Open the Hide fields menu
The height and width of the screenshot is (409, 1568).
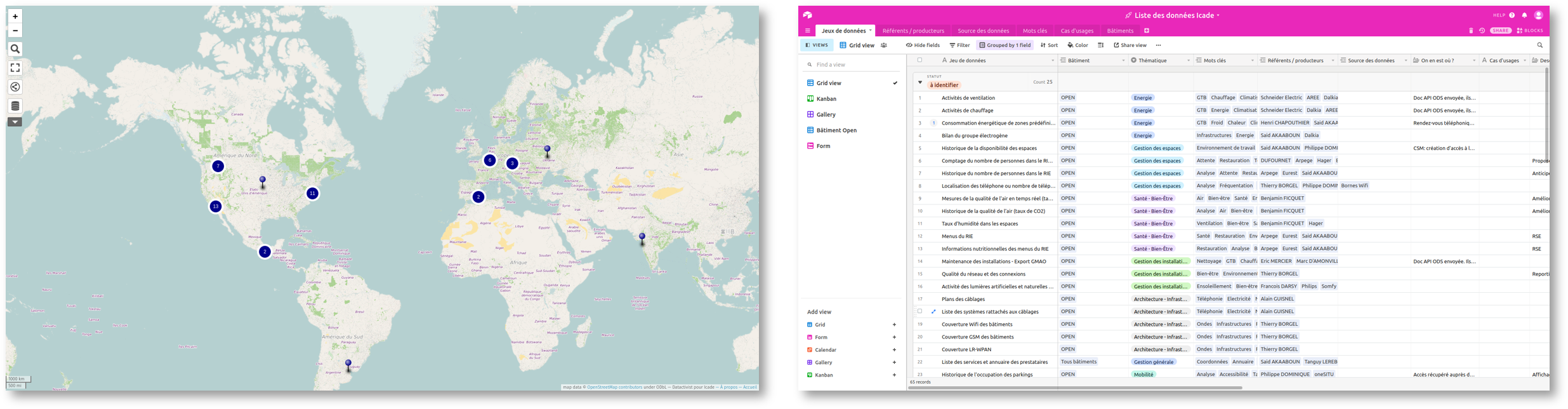point(923,45)
